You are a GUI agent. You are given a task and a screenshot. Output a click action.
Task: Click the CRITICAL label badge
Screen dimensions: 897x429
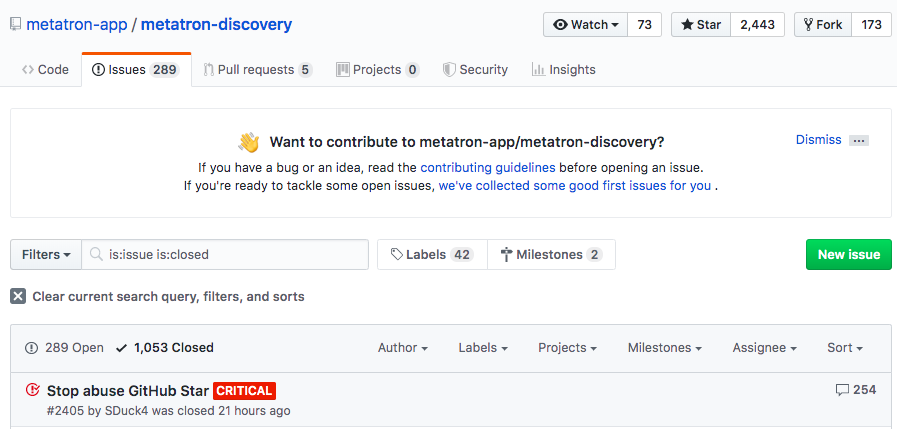pos(244,391)
